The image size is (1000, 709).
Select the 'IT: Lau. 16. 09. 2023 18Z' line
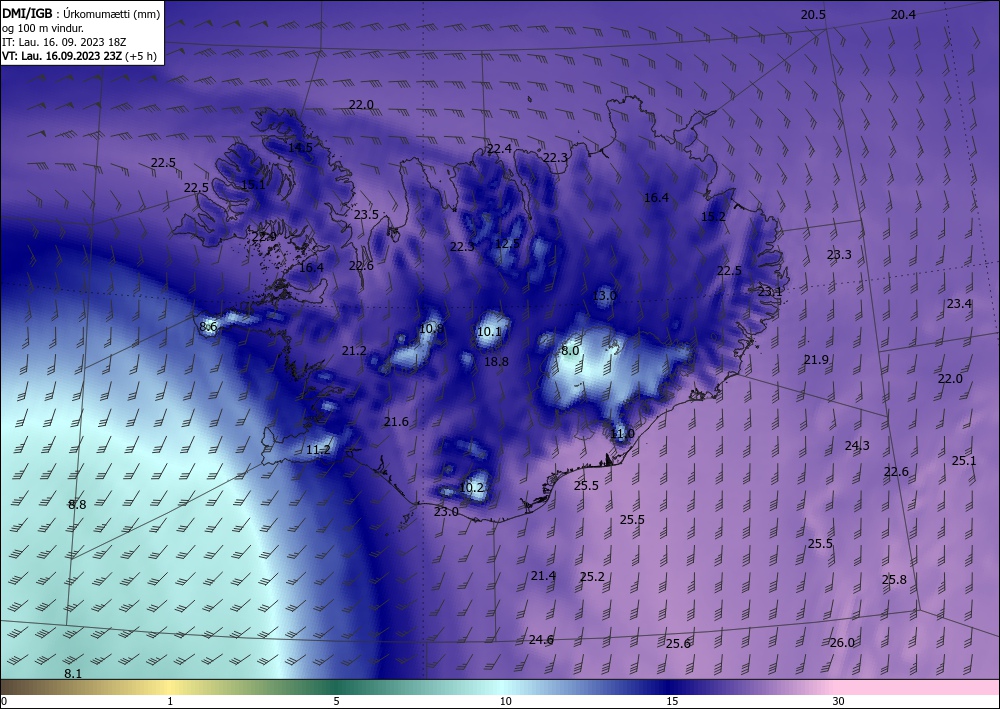point(64,42)
